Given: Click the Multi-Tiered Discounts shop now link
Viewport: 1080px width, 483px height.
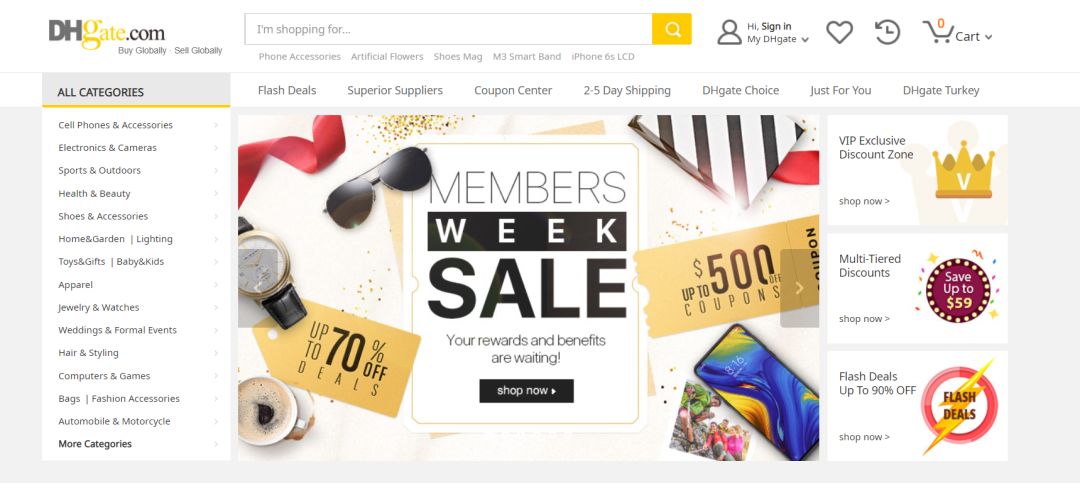Looking at the screenshot, I should (x=864, y=319).
